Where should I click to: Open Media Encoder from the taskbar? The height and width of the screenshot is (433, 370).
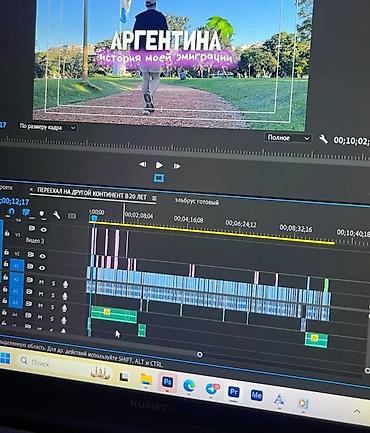click(x=256, y=395)
